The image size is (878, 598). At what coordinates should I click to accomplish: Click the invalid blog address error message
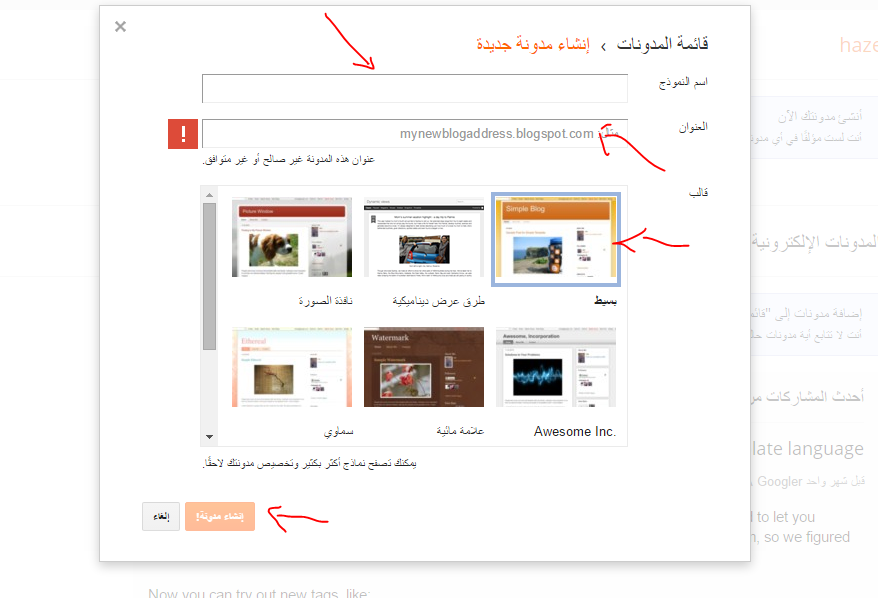click(x=288, y=160)
